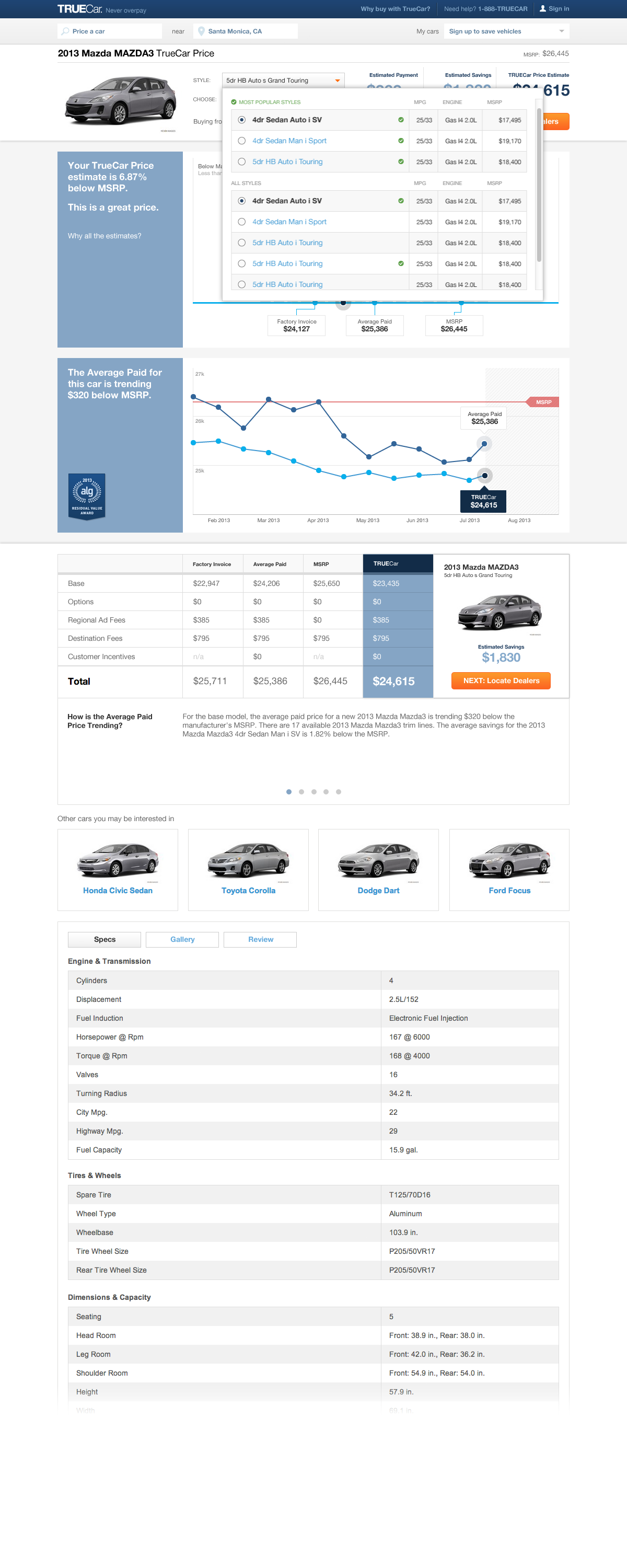The height and width of the screenshot is (1568, 627).
Task: Click the Horsepower value 167 @ 6000
Action: [409, 1037]
